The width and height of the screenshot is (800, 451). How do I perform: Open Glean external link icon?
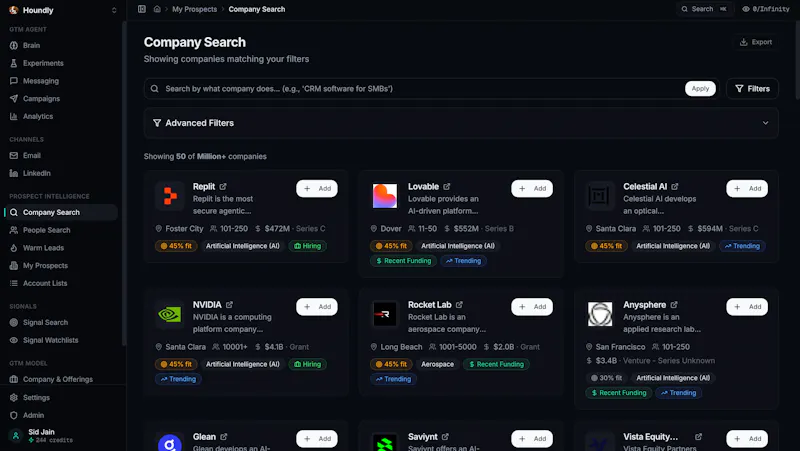click(223, 437)
